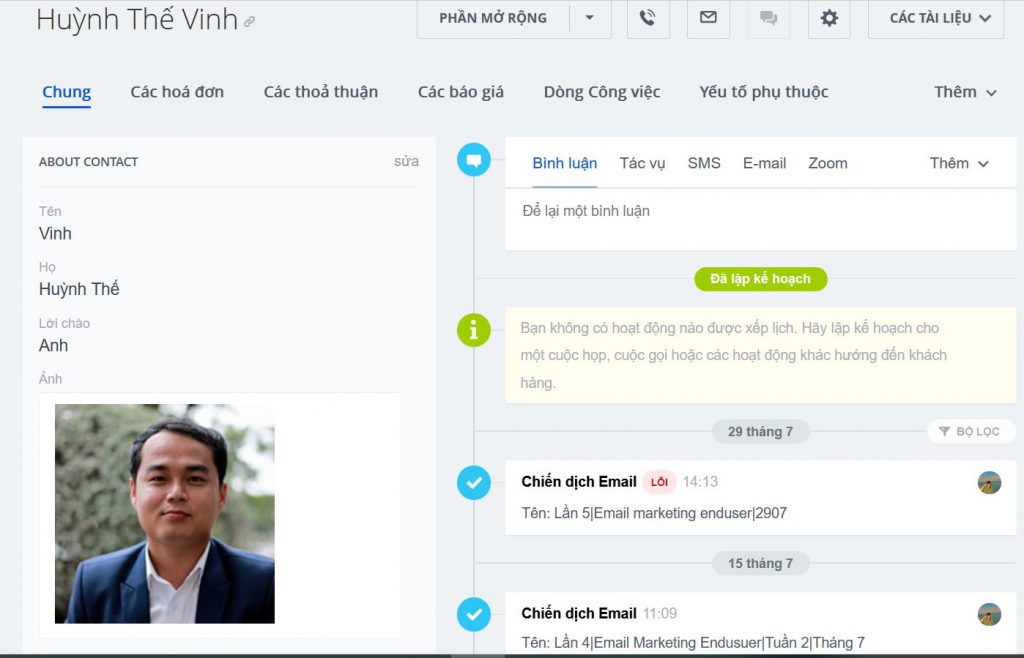The width and height of the screenshot is (1024, 658).
Task: Open the Dòng Công việc tab
Action: click(x=602, y=92)
